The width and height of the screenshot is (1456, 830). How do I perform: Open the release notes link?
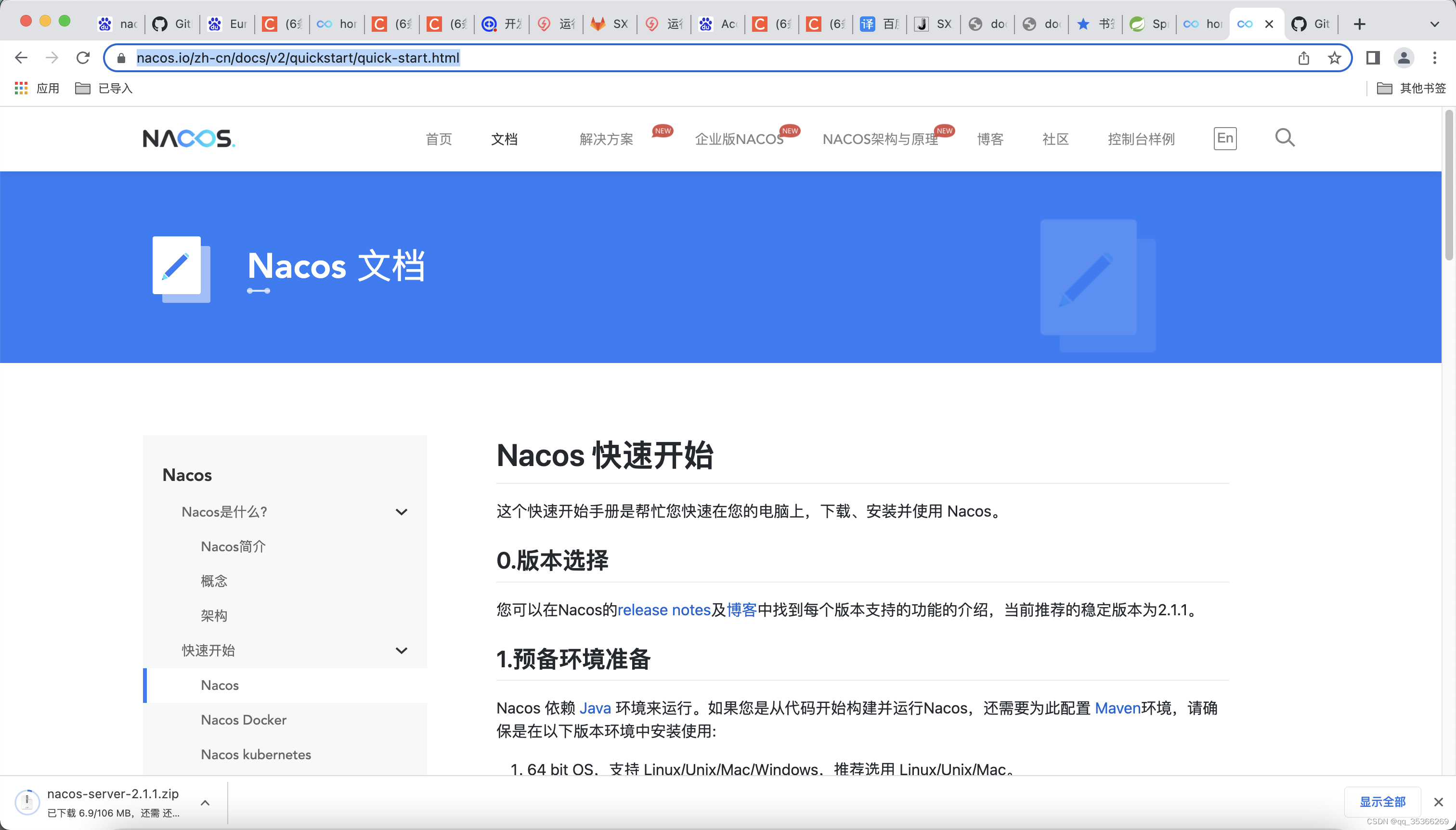pos(663,610)
